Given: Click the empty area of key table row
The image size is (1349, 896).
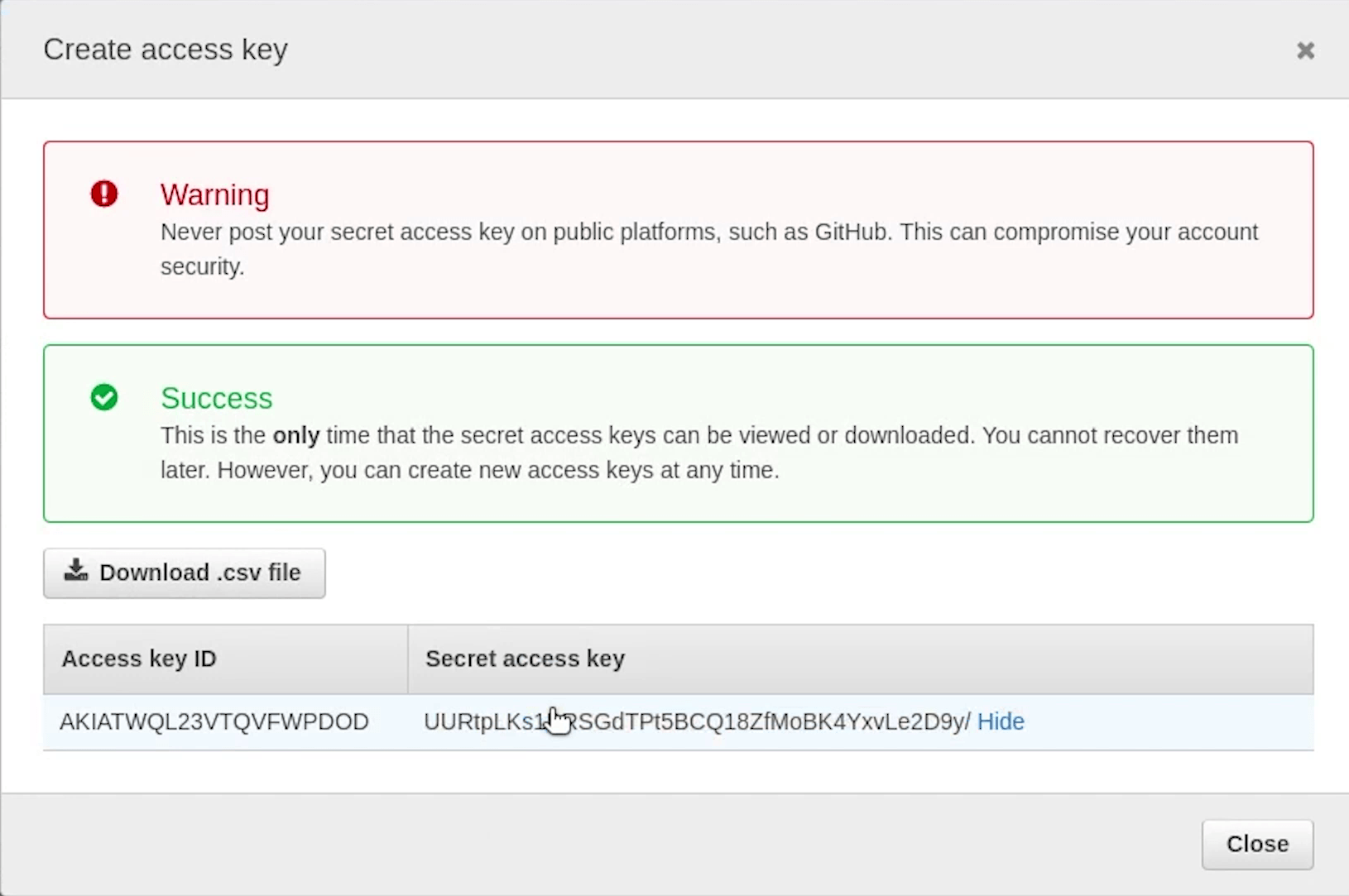Looking at the screenshot, I should (1167, 722).
